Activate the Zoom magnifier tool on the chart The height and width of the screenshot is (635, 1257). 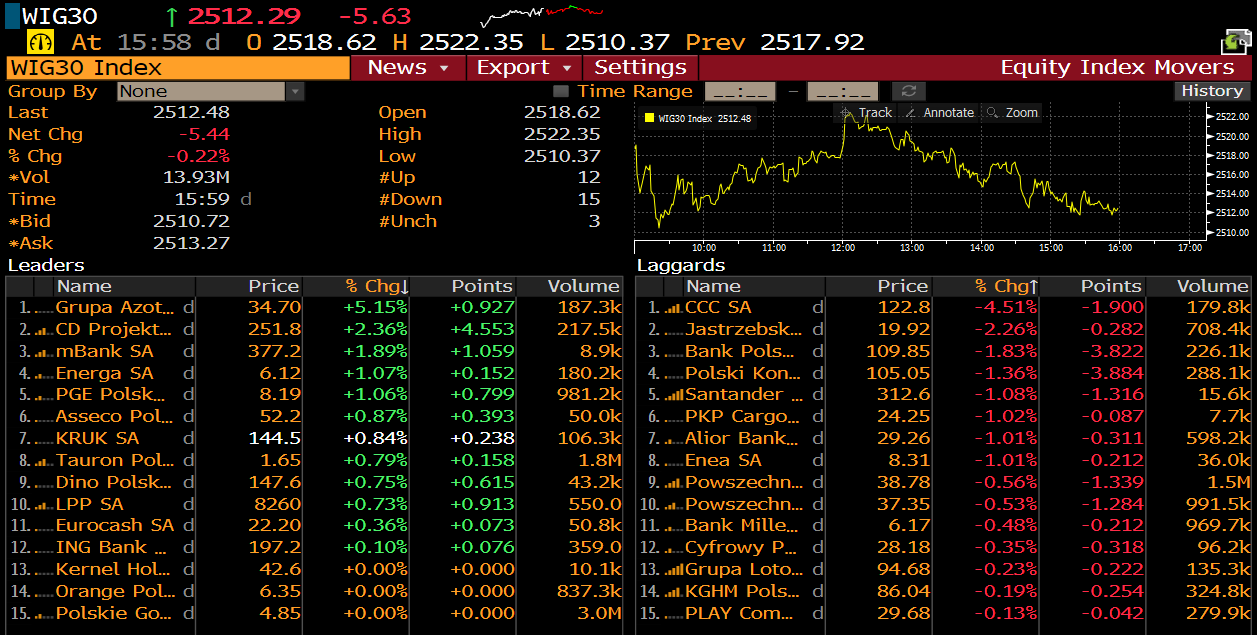coord(1012,113)
